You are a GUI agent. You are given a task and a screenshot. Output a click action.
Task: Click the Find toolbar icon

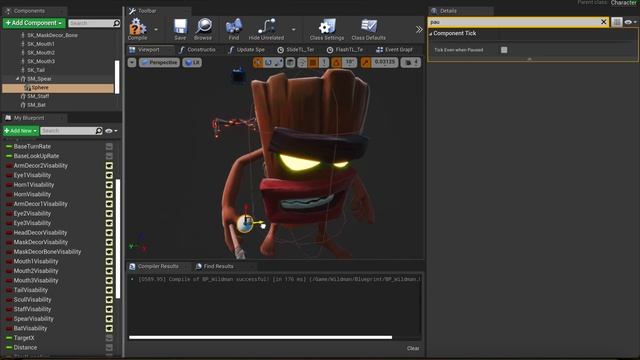(x=233, y=29)
